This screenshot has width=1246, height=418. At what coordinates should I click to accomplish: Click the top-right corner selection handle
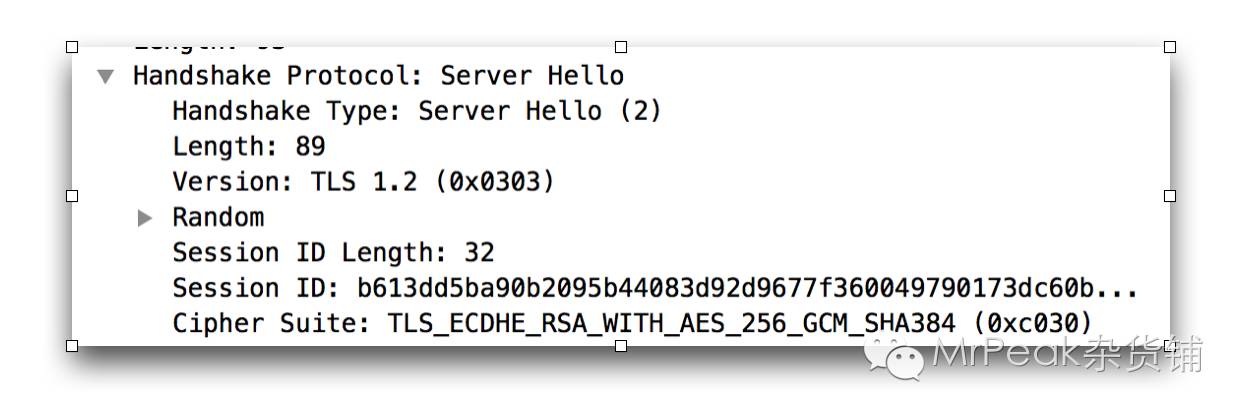click(1170, 47)
